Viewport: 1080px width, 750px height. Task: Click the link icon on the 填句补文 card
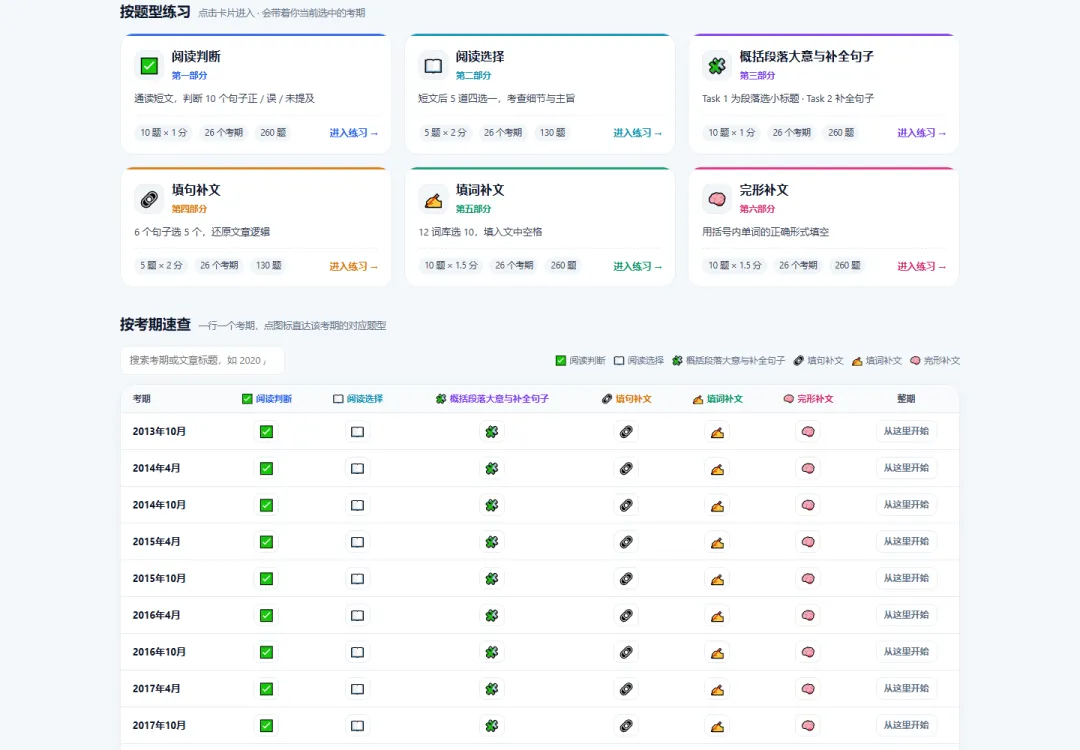pyautogui.click(x=149, y=199)
